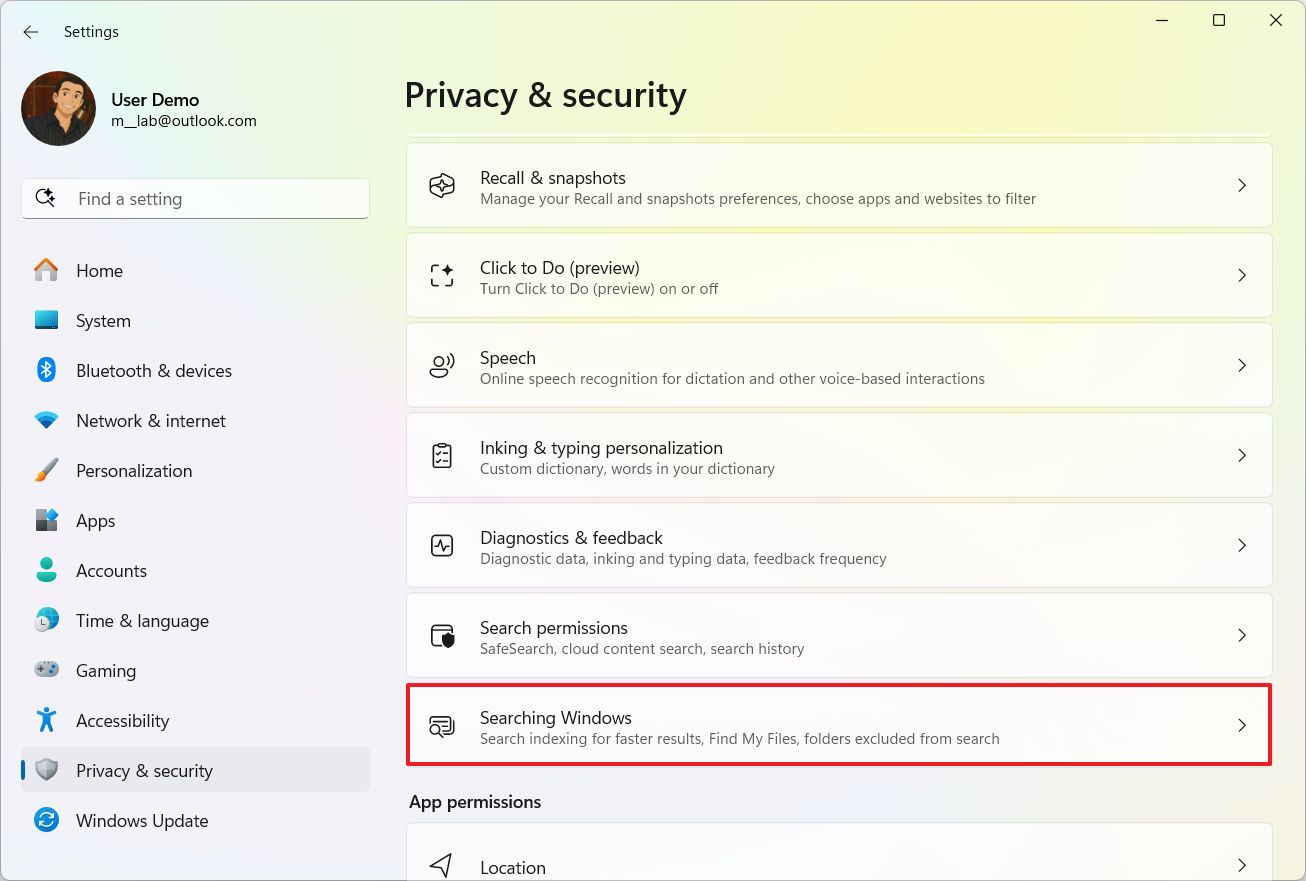Open Diagnostics & feedback chevron arrow
1306x881 pixels.
(1242, 546)
